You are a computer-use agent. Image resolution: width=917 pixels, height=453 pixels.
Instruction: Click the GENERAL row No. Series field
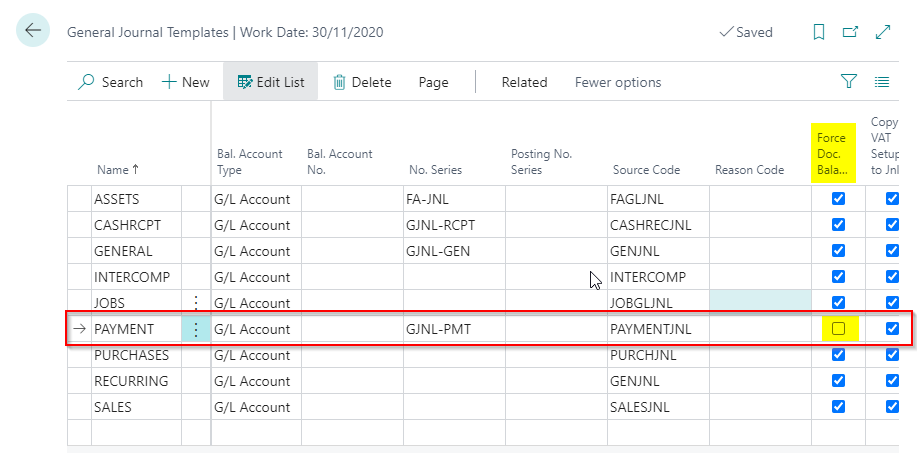454,251
